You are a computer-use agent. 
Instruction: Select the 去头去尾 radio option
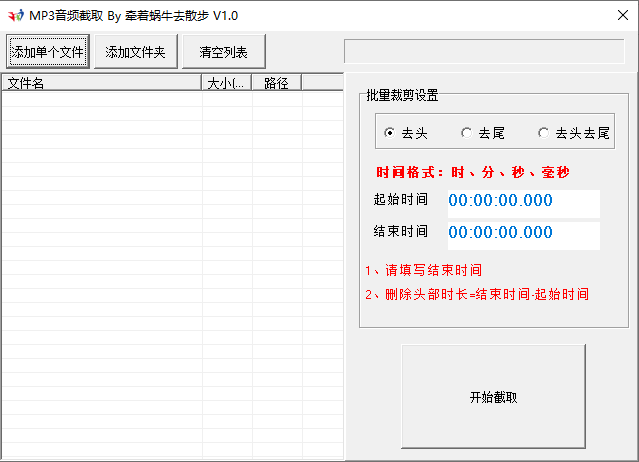574,133
